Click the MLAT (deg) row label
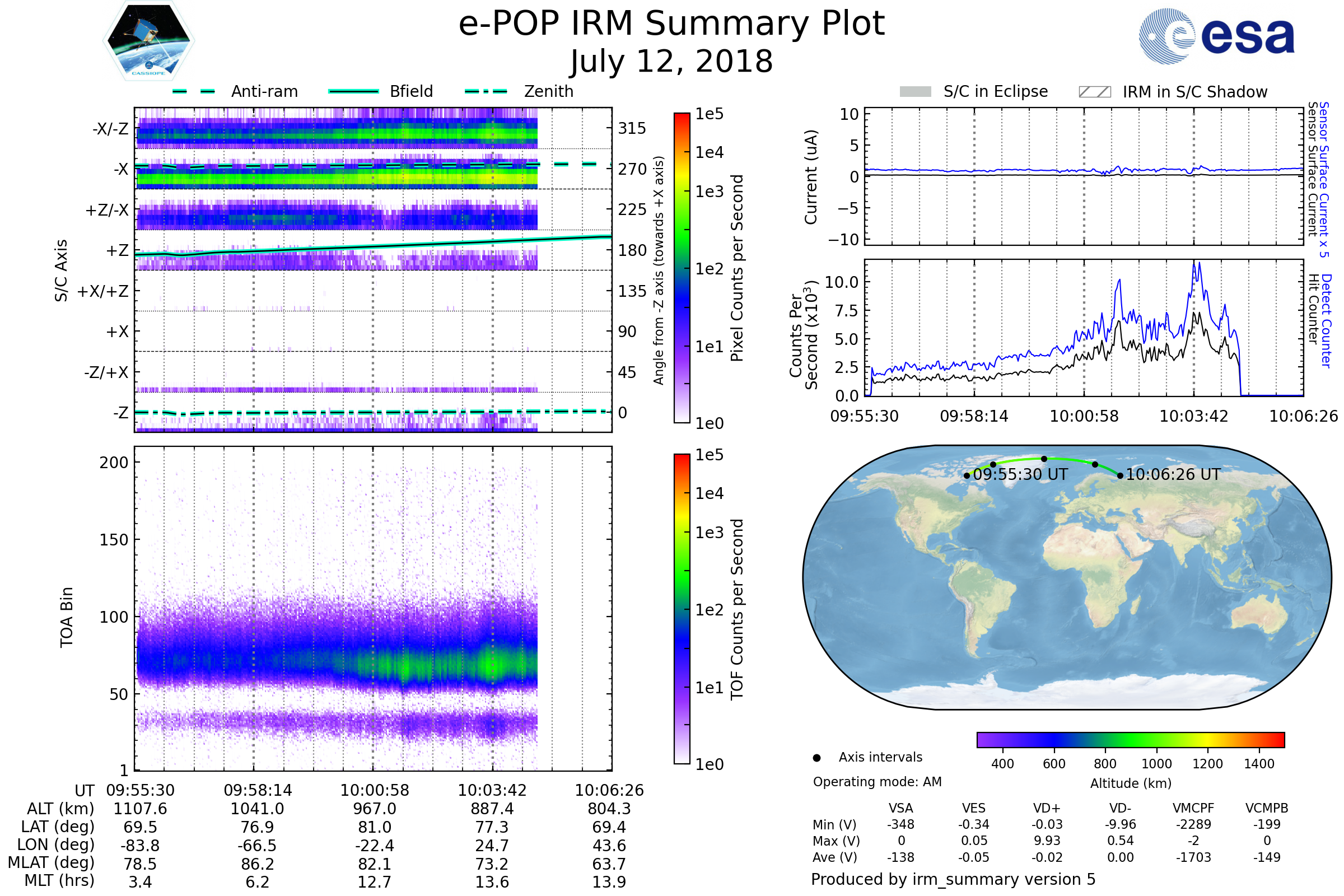 pyautogui.click(x=52, y=863)
